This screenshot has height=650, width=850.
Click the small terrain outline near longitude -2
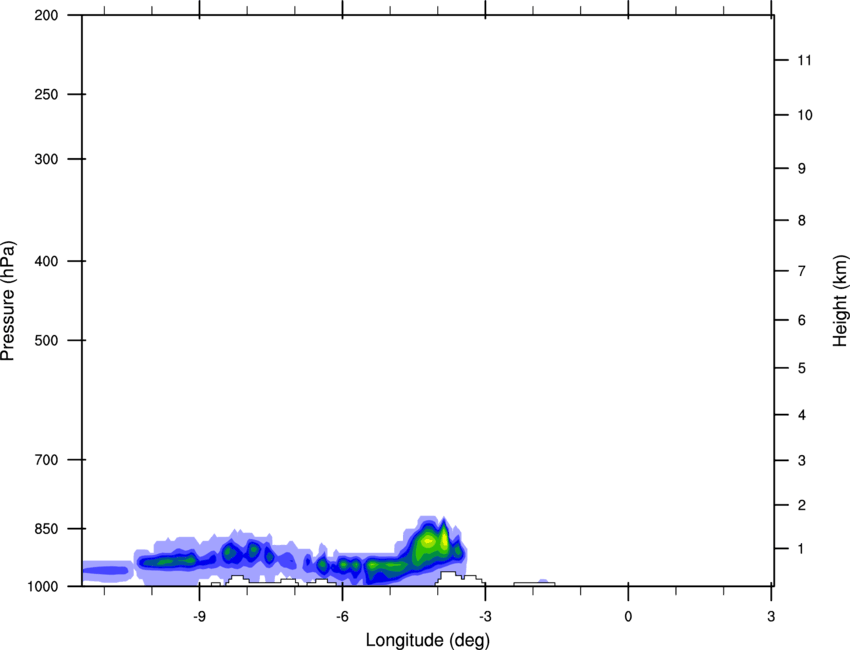click(534, 583)
